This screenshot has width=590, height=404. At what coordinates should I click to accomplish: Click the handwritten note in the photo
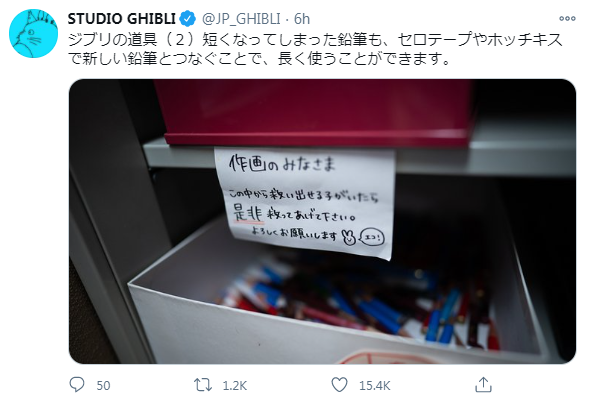click(305, 203)
